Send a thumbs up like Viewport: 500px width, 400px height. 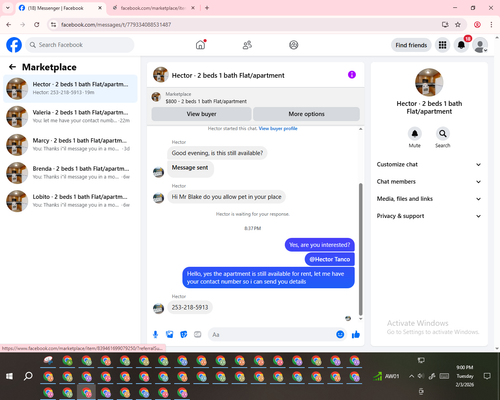pyautogui.click(x=356, y=334)
